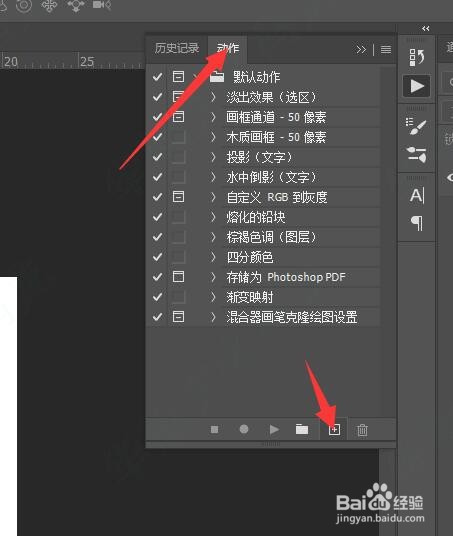453x536 pixels.
Task: Open the Brush settings panel icon
Action: 416,126
